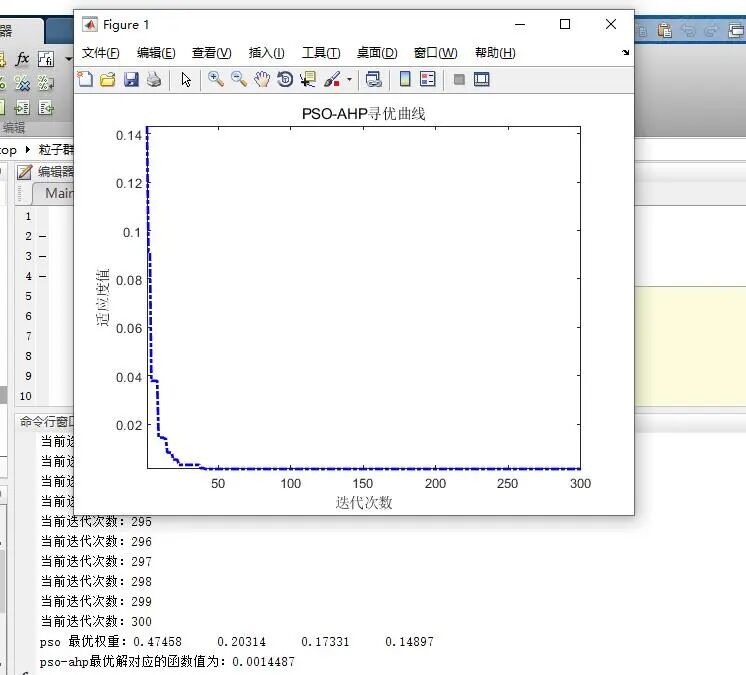Open the 插入(I) menu
The width and height of the screenshot is (746, 675).
[x=266, y=53]
